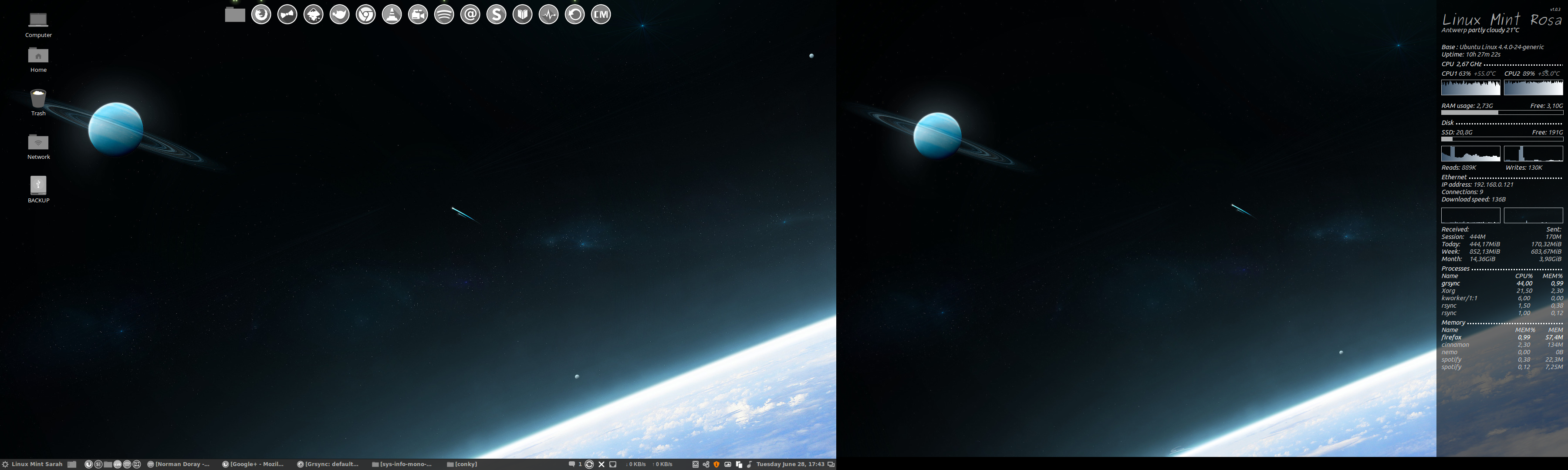Open the calendar from the panel clock

click(790, 464)
